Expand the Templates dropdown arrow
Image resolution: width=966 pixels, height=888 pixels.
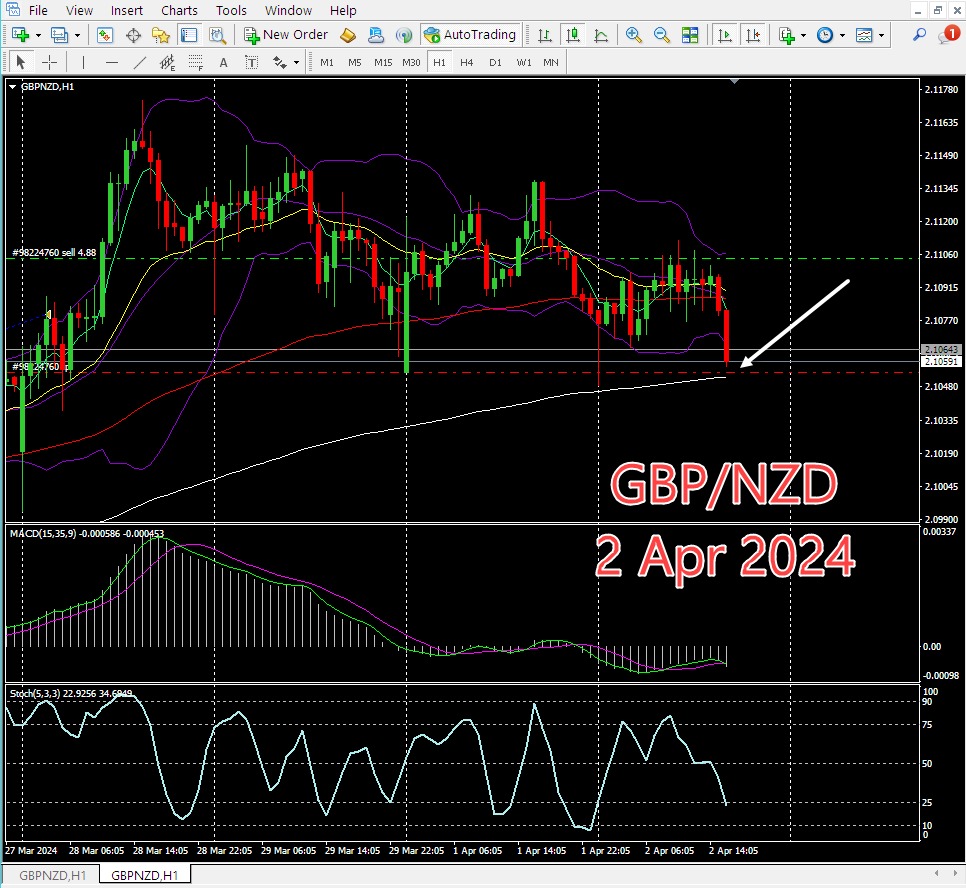point(882,36)
